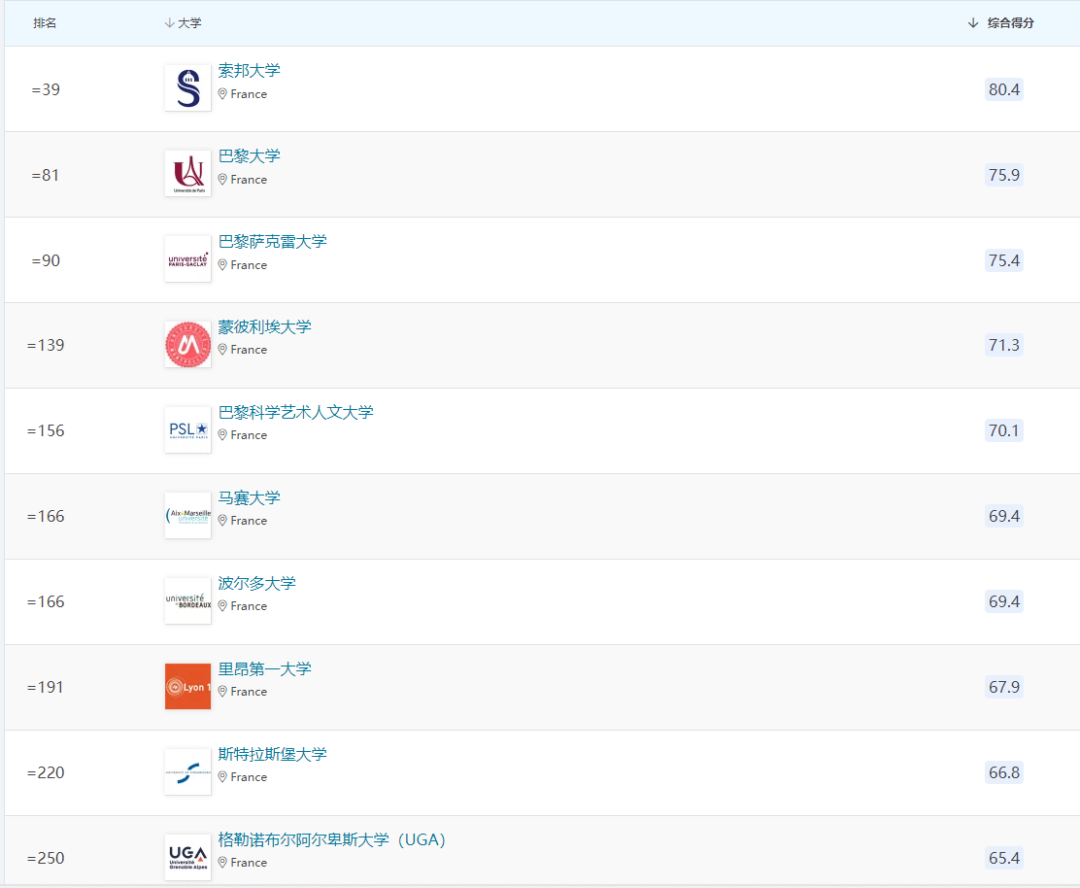Click the location pin beside 索邦大学's France
1080x888 pixels.
pos(222,94)
